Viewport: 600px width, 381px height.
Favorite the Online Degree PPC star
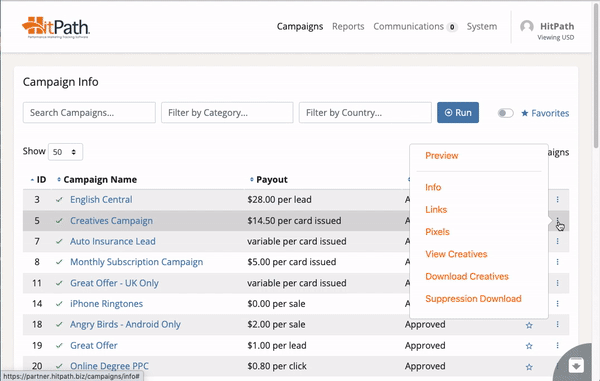(x=529, y=367)
